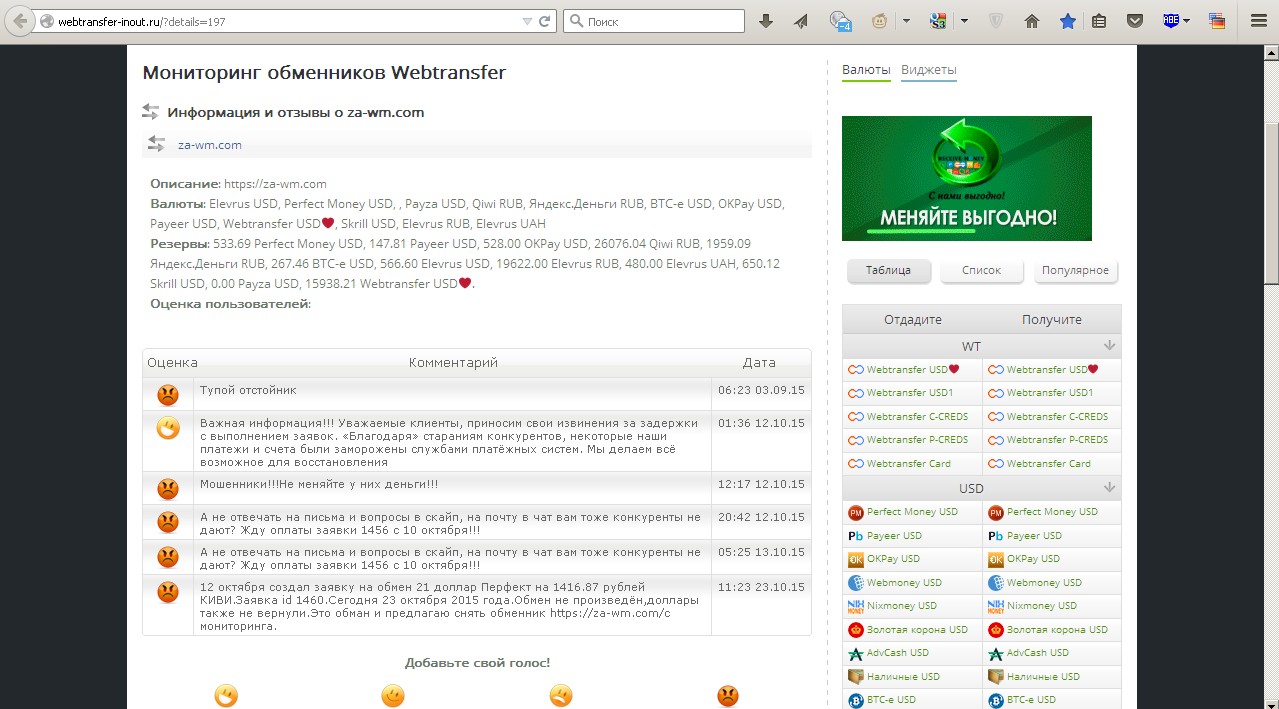Click the date '12:17 12.10.15'

point(761,485)
